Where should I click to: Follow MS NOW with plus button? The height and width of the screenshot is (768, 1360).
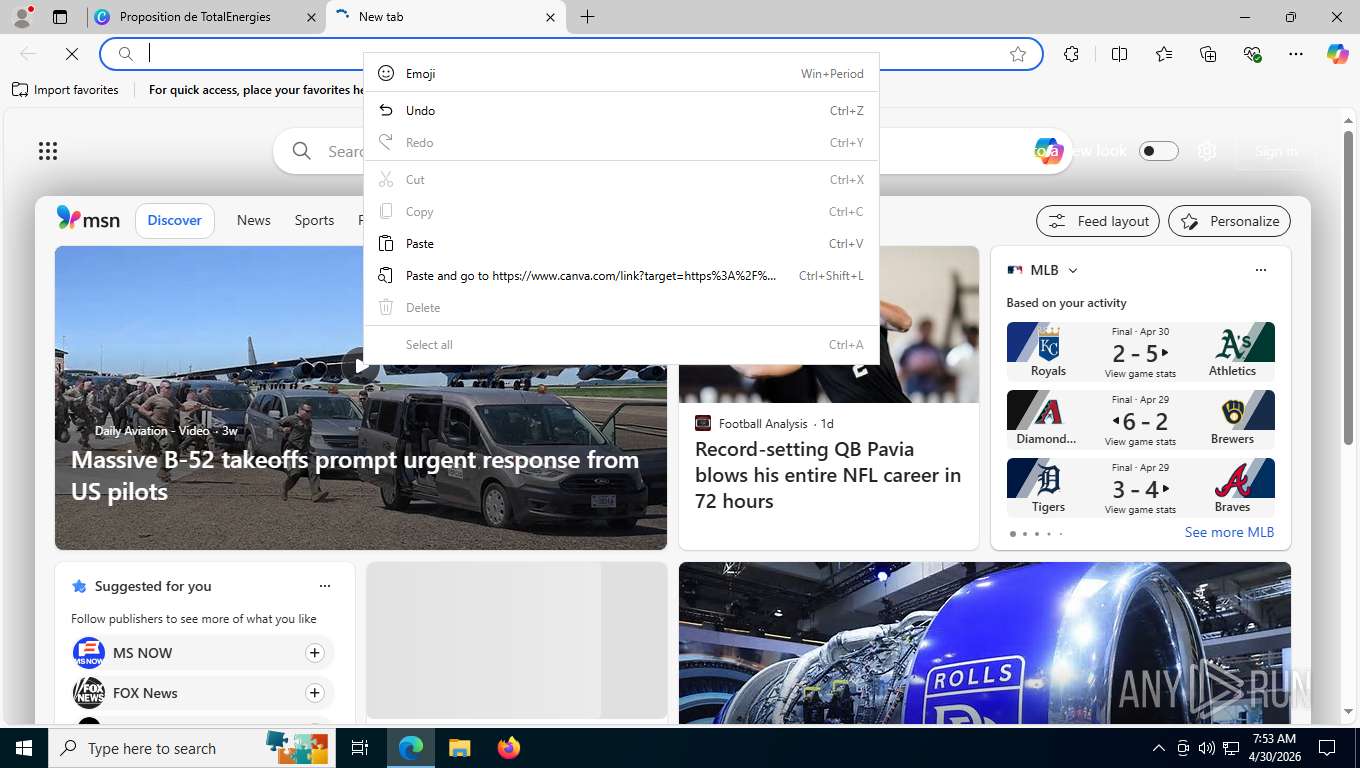click(x=314, y=653)
